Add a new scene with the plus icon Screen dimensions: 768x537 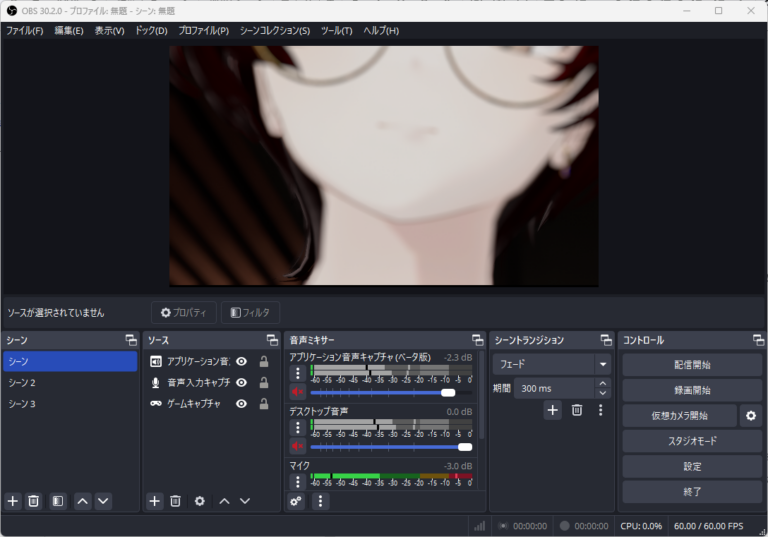coord(13,501)
